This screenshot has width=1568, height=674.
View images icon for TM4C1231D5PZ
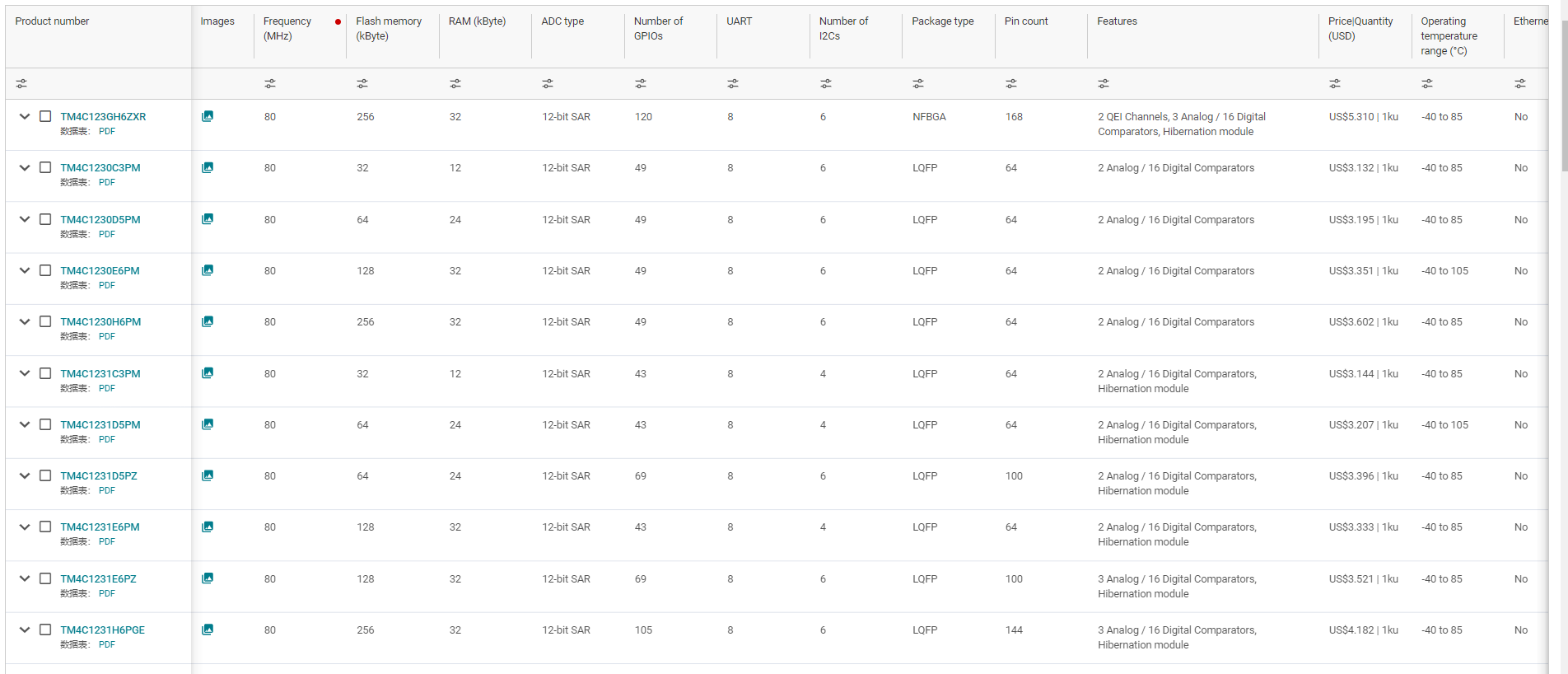[208, 476]
